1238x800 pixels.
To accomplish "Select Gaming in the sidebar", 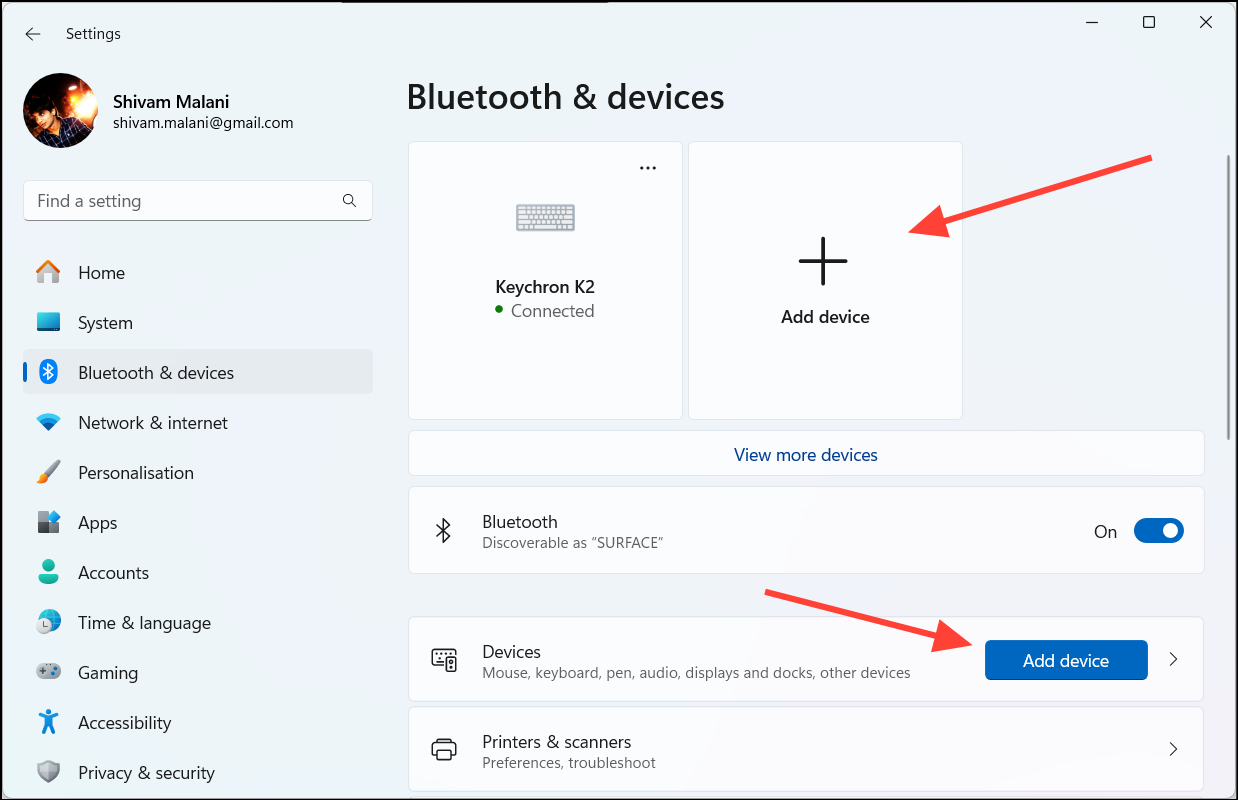I will [198, 672].
